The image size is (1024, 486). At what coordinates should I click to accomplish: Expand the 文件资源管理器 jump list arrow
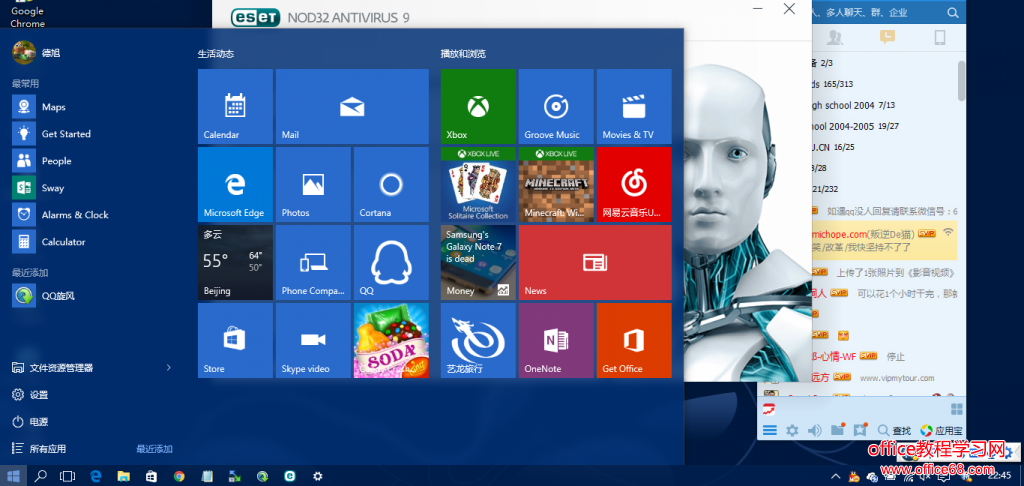[x=168, y=368]
